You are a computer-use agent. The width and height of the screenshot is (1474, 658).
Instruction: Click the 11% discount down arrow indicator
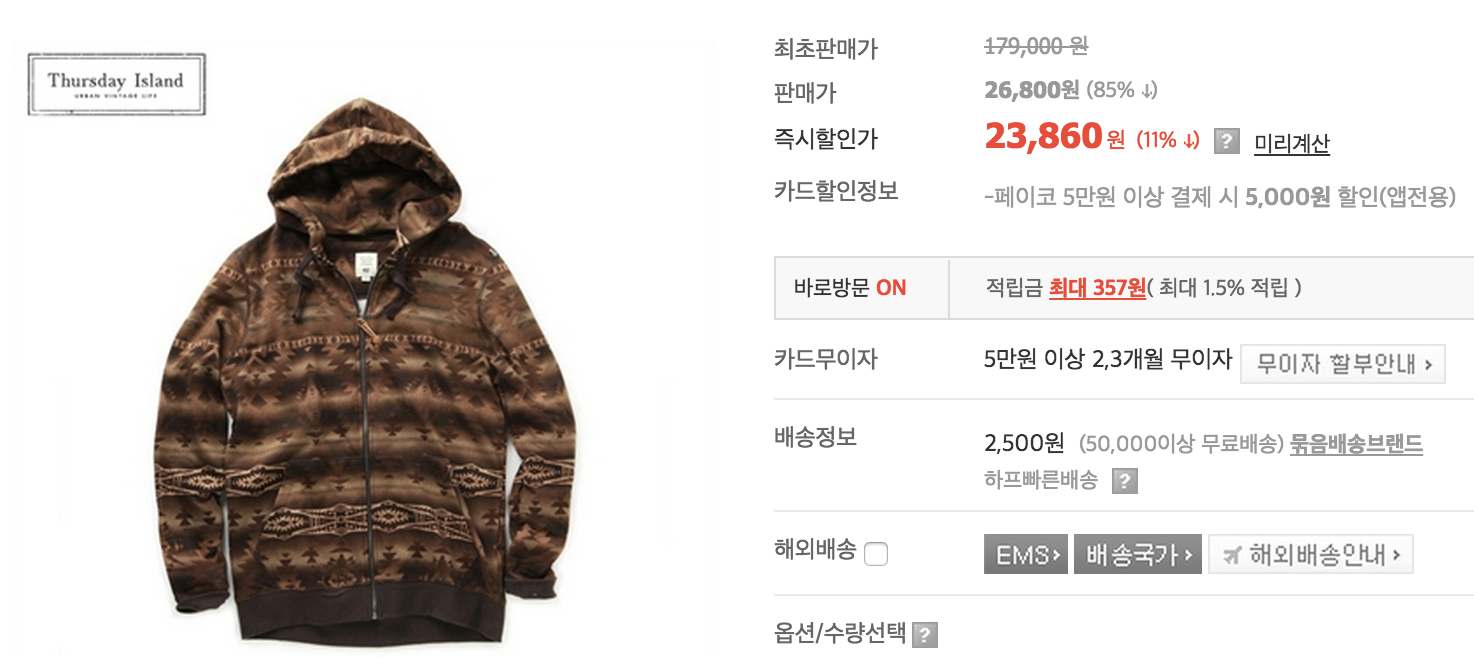(x=1190, y=141)
